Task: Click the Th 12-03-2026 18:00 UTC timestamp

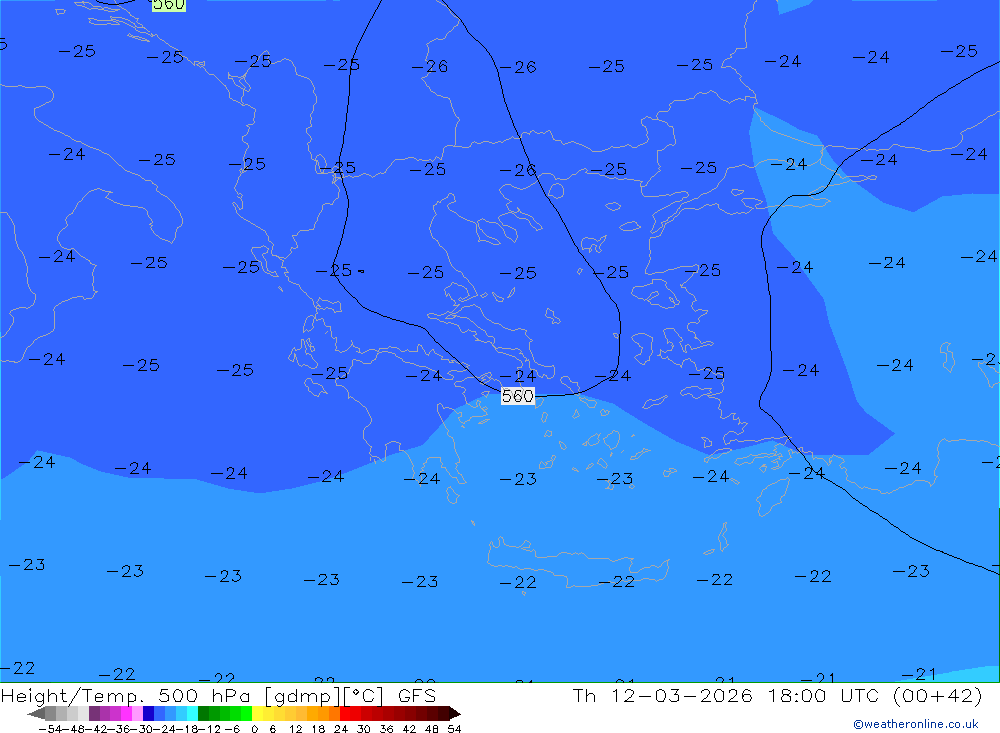Action: 726,695
